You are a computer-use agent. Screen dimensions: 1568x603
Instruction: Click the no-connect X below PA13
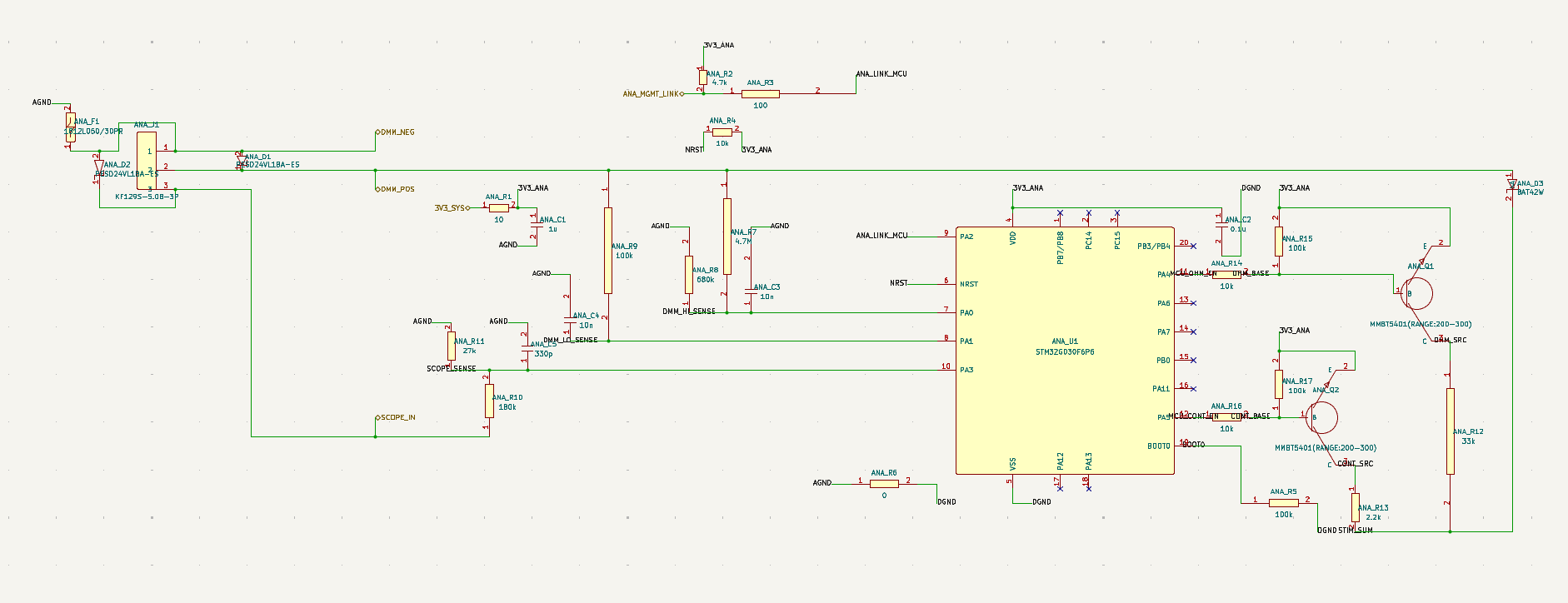tap(1088, 489)
